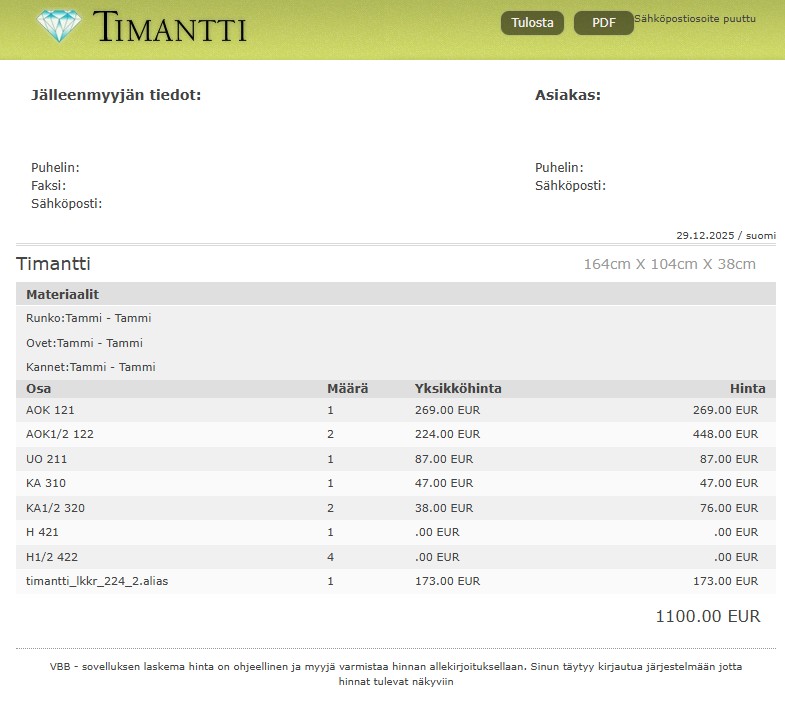The height and width of the screenshot is (718, 785).
Task: Click the Osa column header
Action: click(x=38, y=389)
